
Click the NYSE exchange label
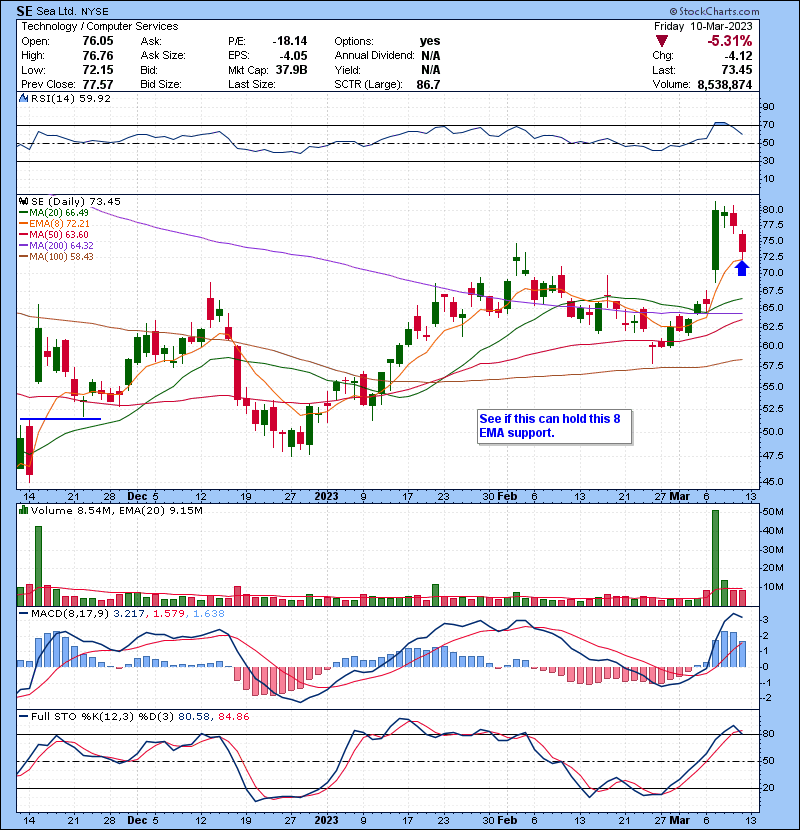click(95, 12)
